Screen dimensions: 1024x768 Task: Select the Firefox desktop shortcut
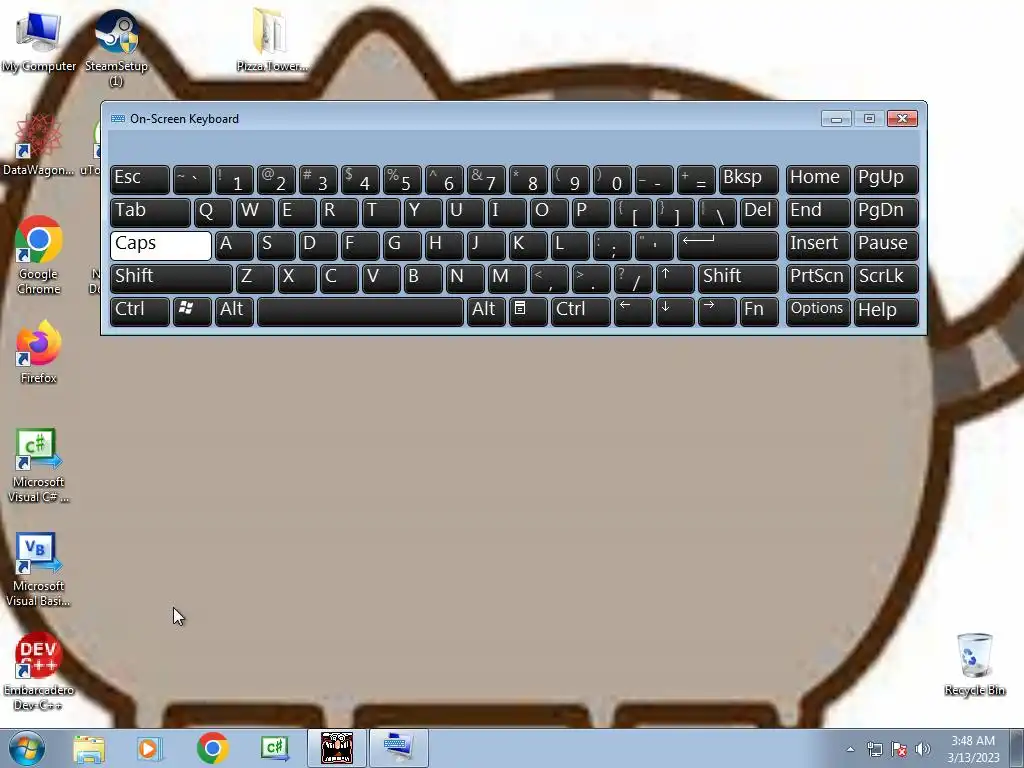click(39, 351)
